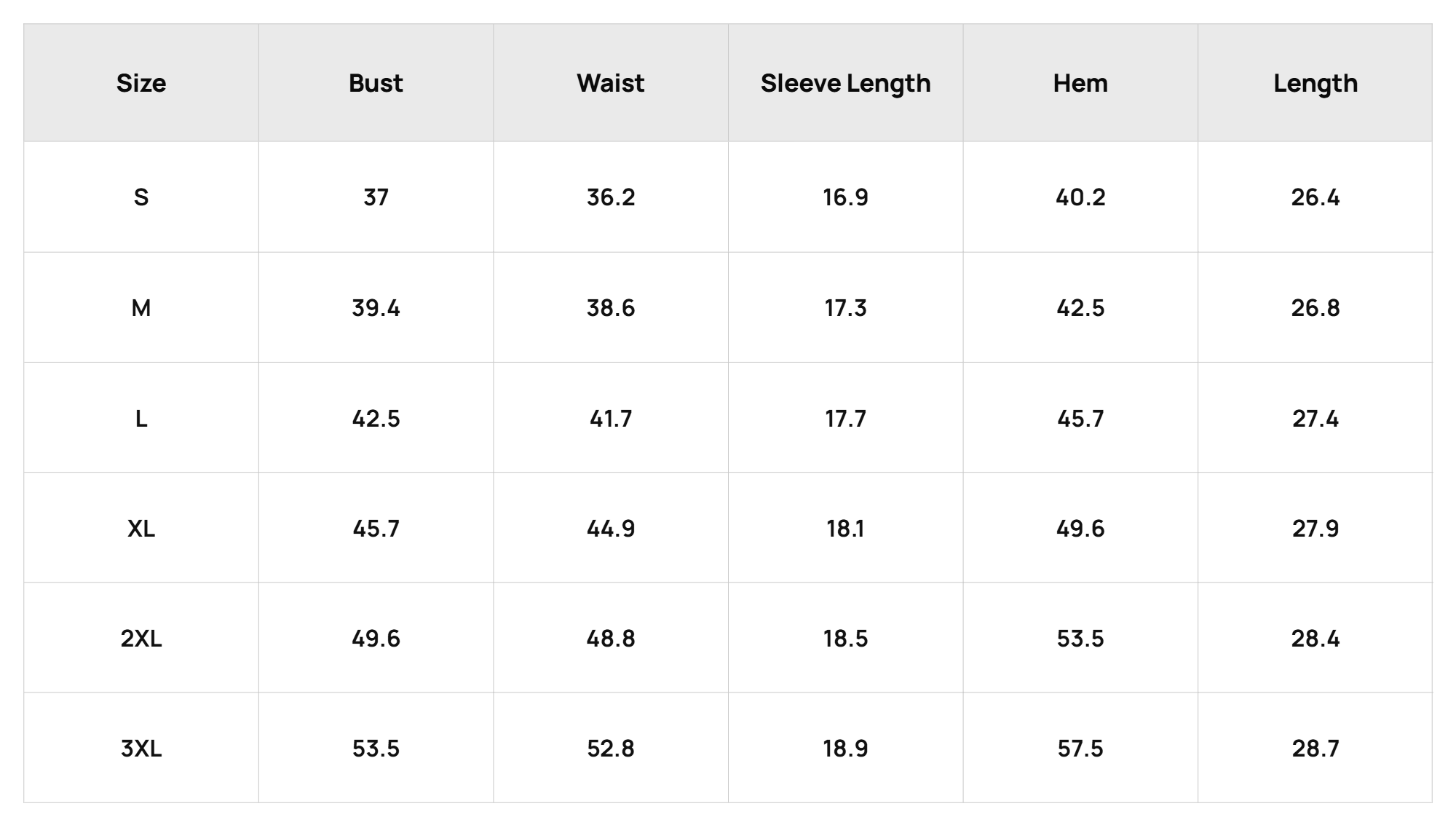This screenshot has height=825, width=1456.
Task: Select the Length column header
Action: (x=1315, y=84)
